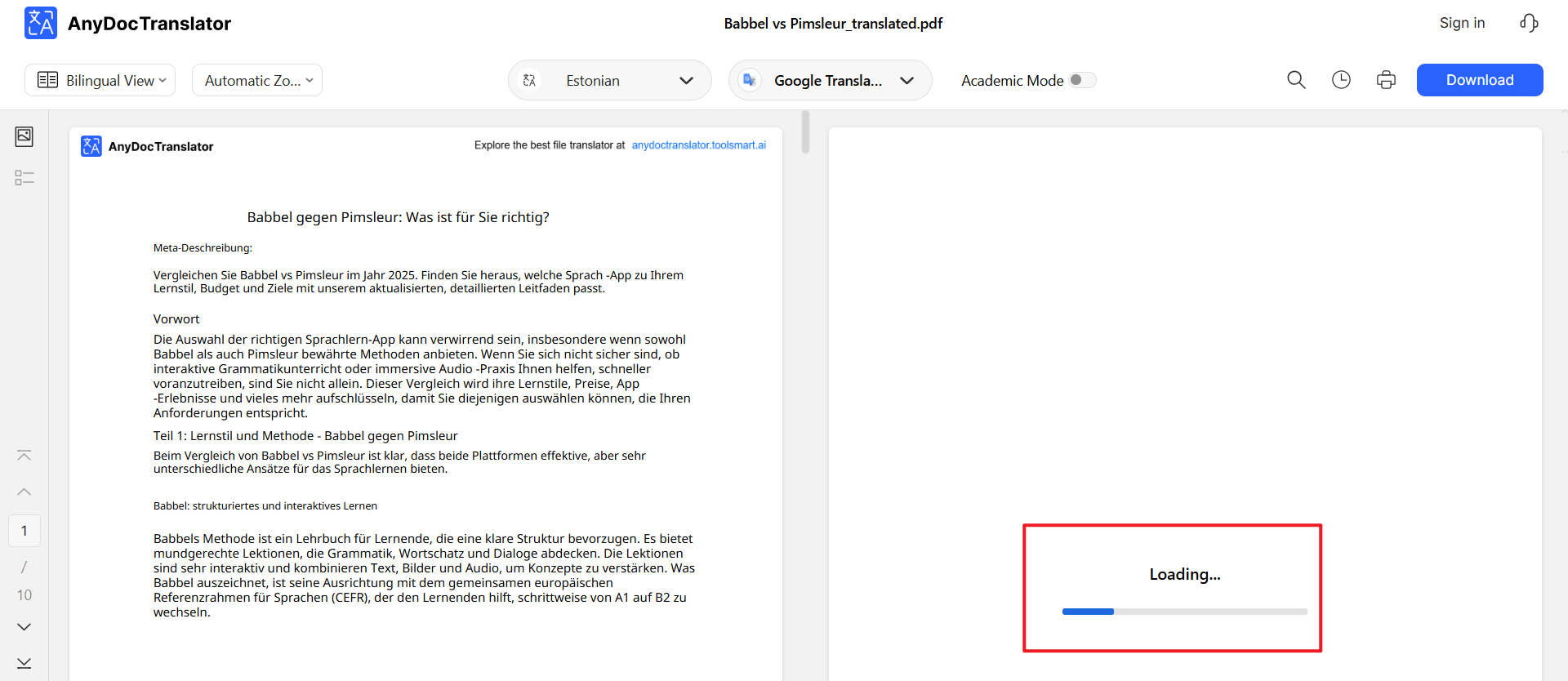Click the Meta-Deschreibung: label
The height and width of the screenshot is (681, 1568).
[203, 248]
